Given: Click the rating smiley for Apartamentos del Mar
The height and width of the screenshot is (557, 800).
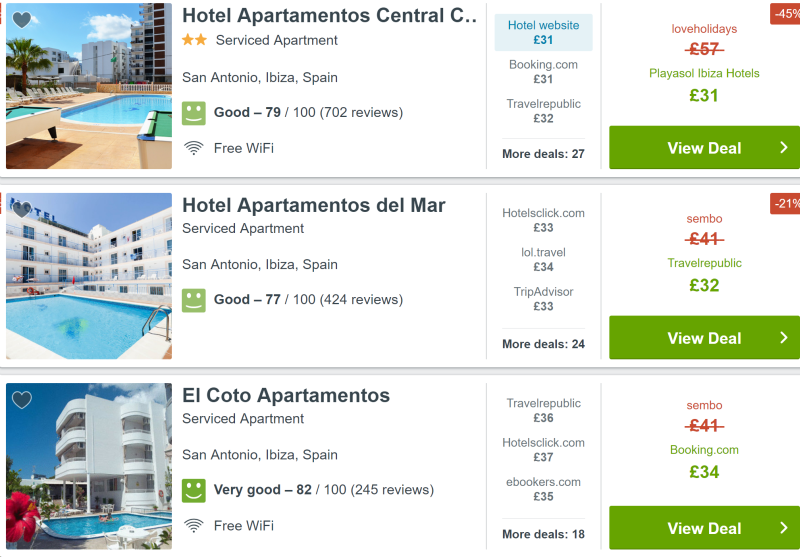Looking at the screenshot, I should [194, 300].
